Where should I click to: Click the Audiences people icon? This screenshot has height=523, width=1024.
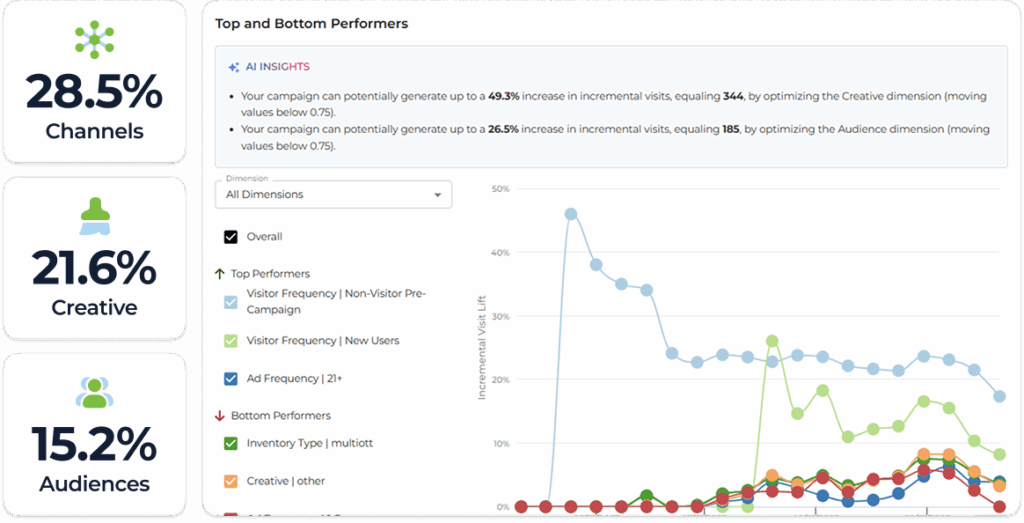coord(94,392)
